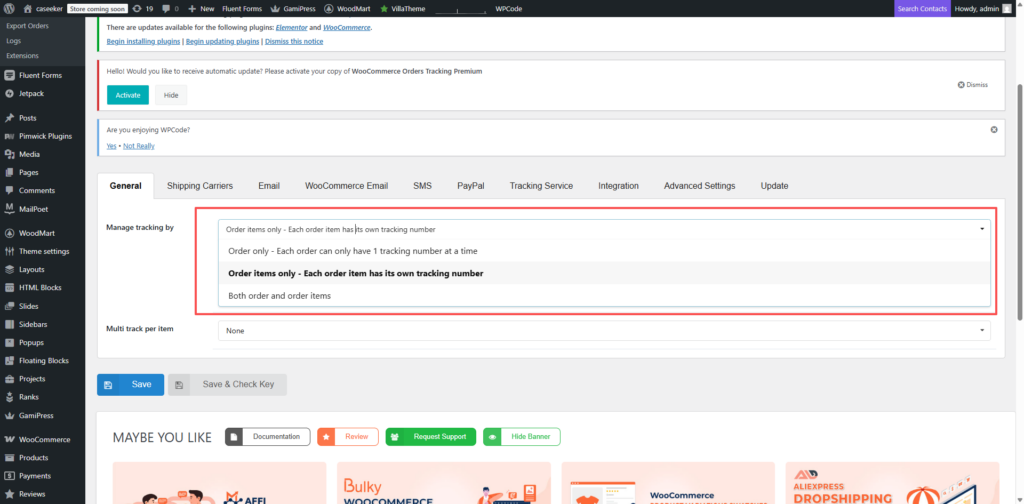1024x504 pixels.
Task: Click the Not Really link
Action: tap(139, 146)
